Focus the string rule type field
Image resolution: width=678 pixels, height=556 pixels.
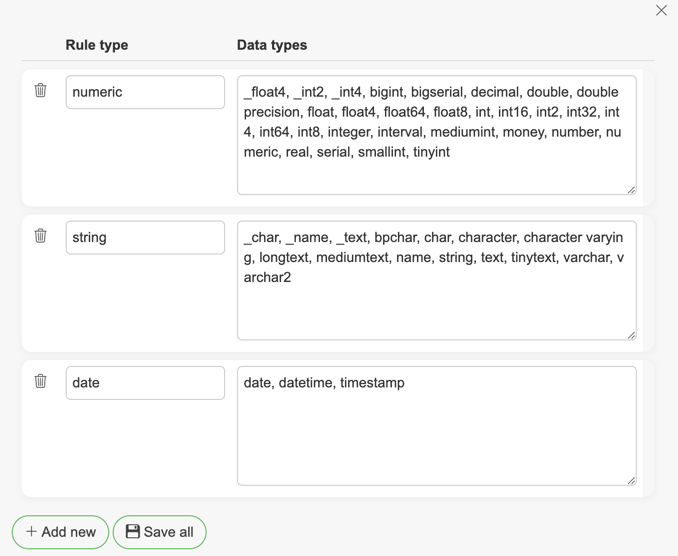click(x=145, y=238)
